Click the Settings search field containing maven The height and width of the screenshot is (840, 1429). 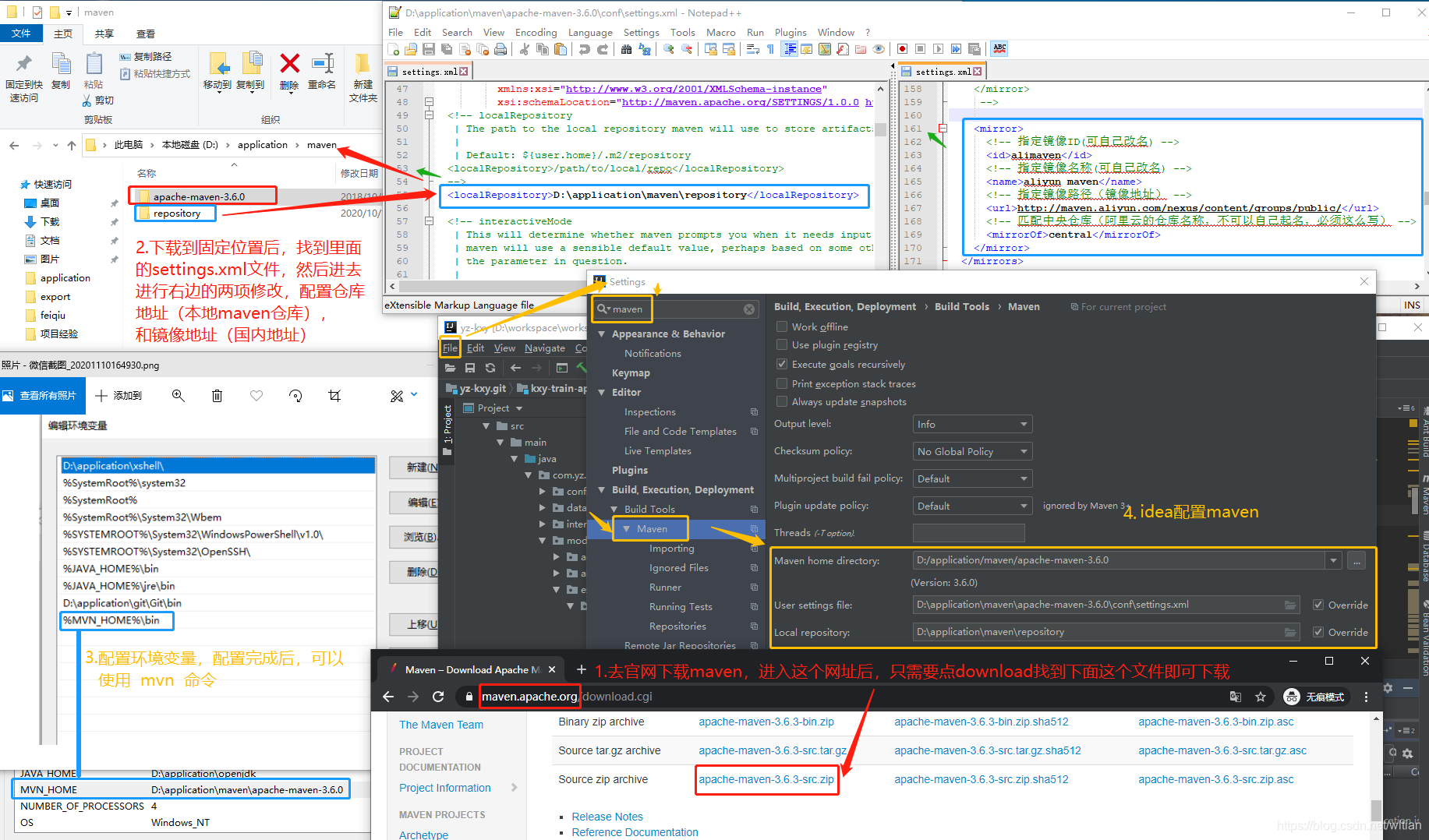point(675,309)
